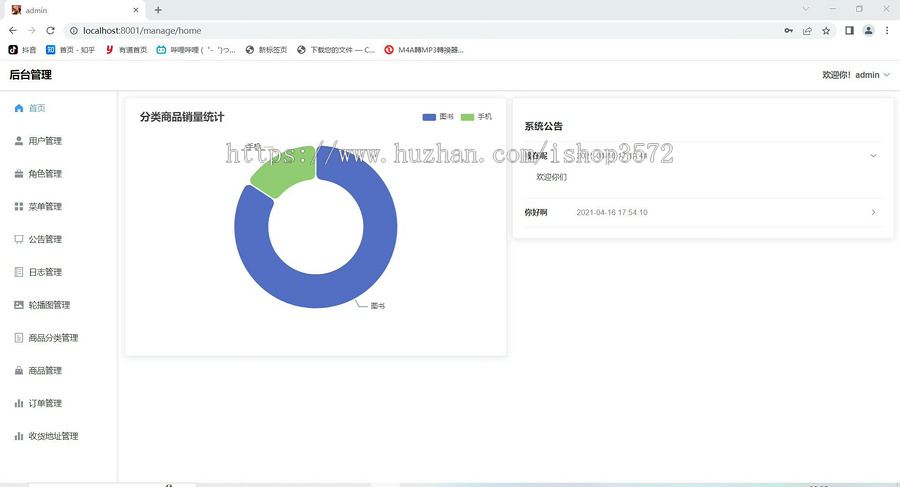Expand the 你好啊 announcement chevron
This screenshot has width=900, height=487.
(873, 212)
